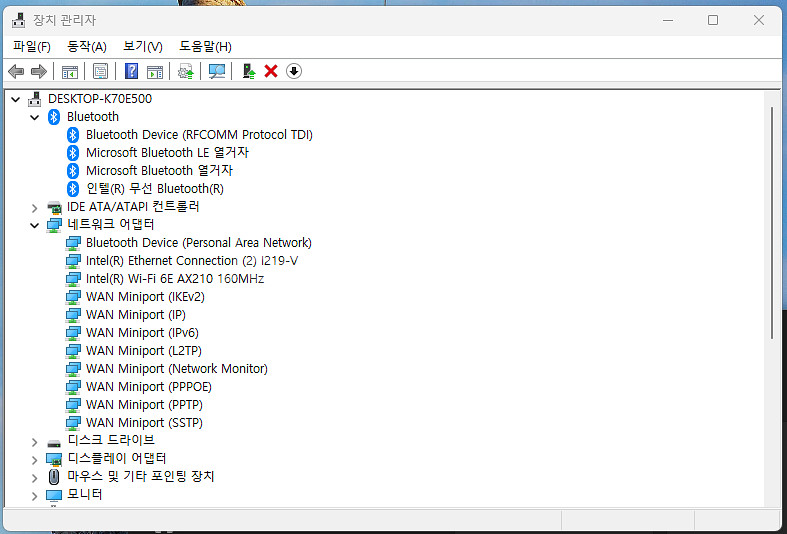
Task: Click the red X Uninstall device icon
Action: [x=271, y=71]
